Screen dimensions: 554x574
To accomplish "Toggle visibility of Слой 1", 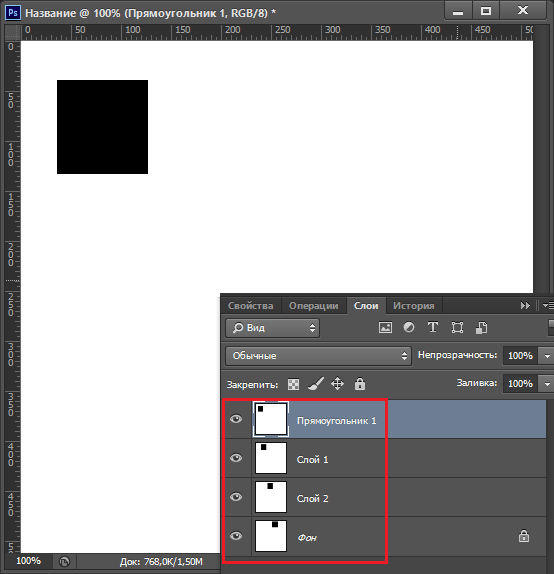I will coord(236,458).
